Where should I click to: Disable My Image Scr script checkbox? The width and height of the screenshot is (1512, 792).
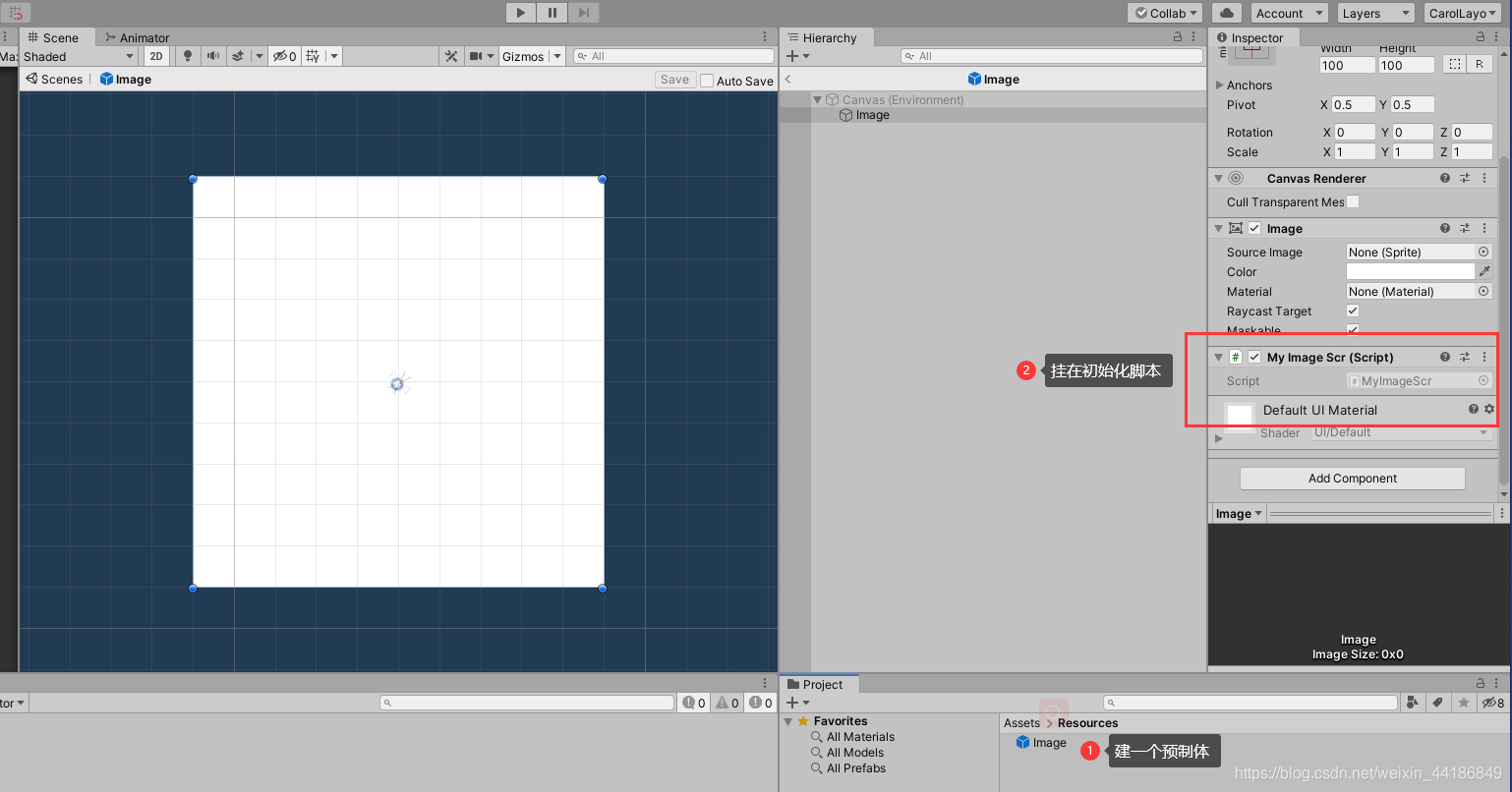coord(1254,358)
